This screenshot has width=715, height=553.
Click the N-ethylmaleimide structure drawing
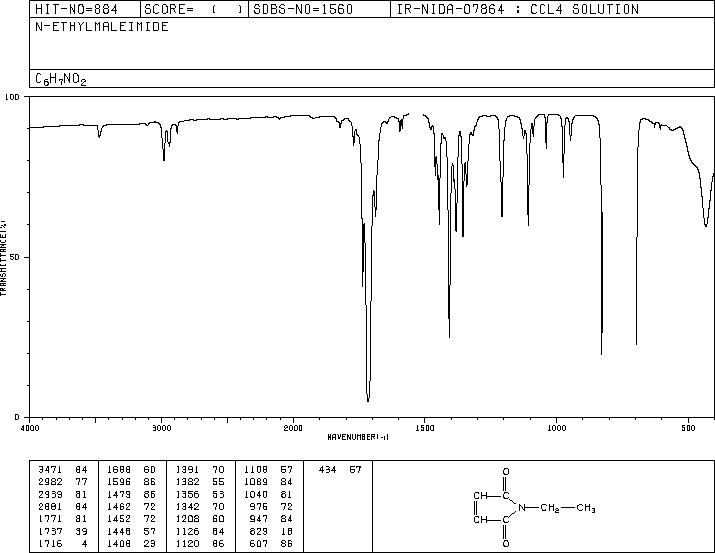534,507
